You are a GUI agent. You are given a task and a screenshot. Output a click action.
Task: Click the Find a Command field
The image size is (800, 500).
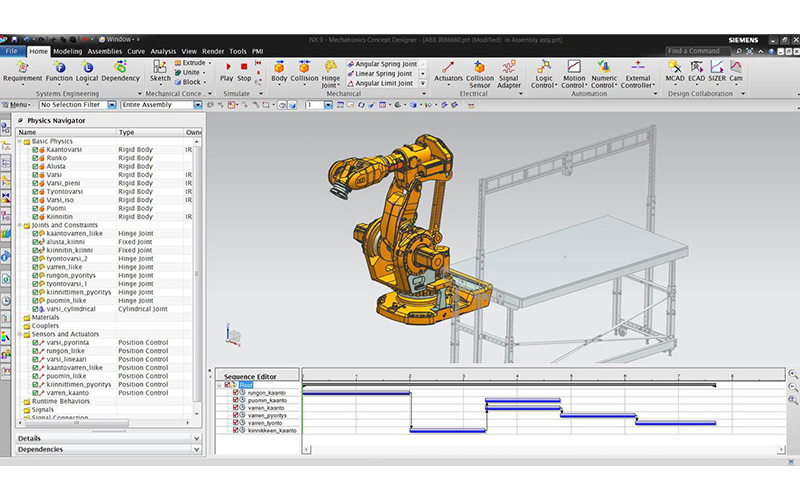(x=697, y=51)
